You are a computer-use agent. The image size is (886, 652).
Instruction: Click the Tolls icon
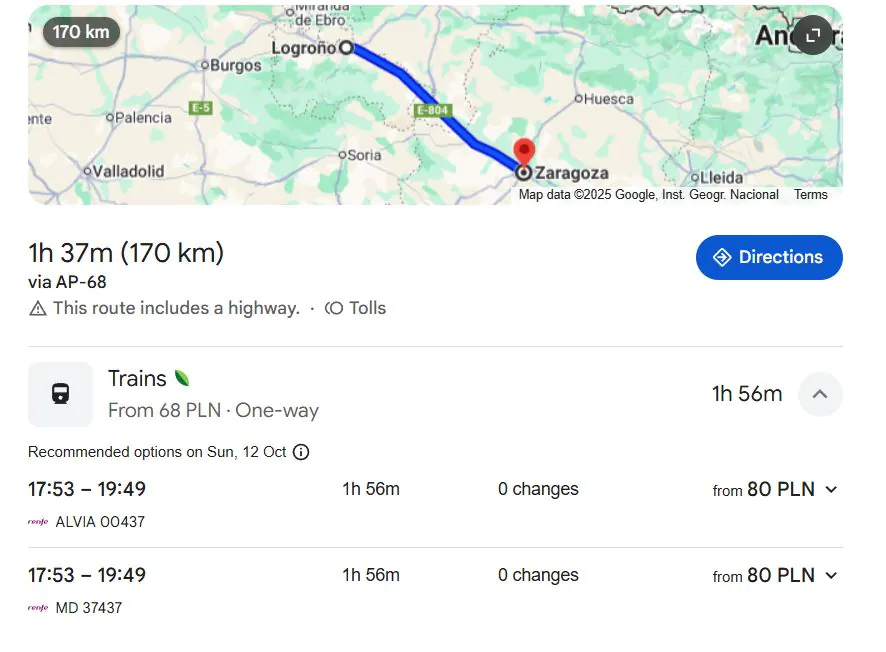point(335,308)
